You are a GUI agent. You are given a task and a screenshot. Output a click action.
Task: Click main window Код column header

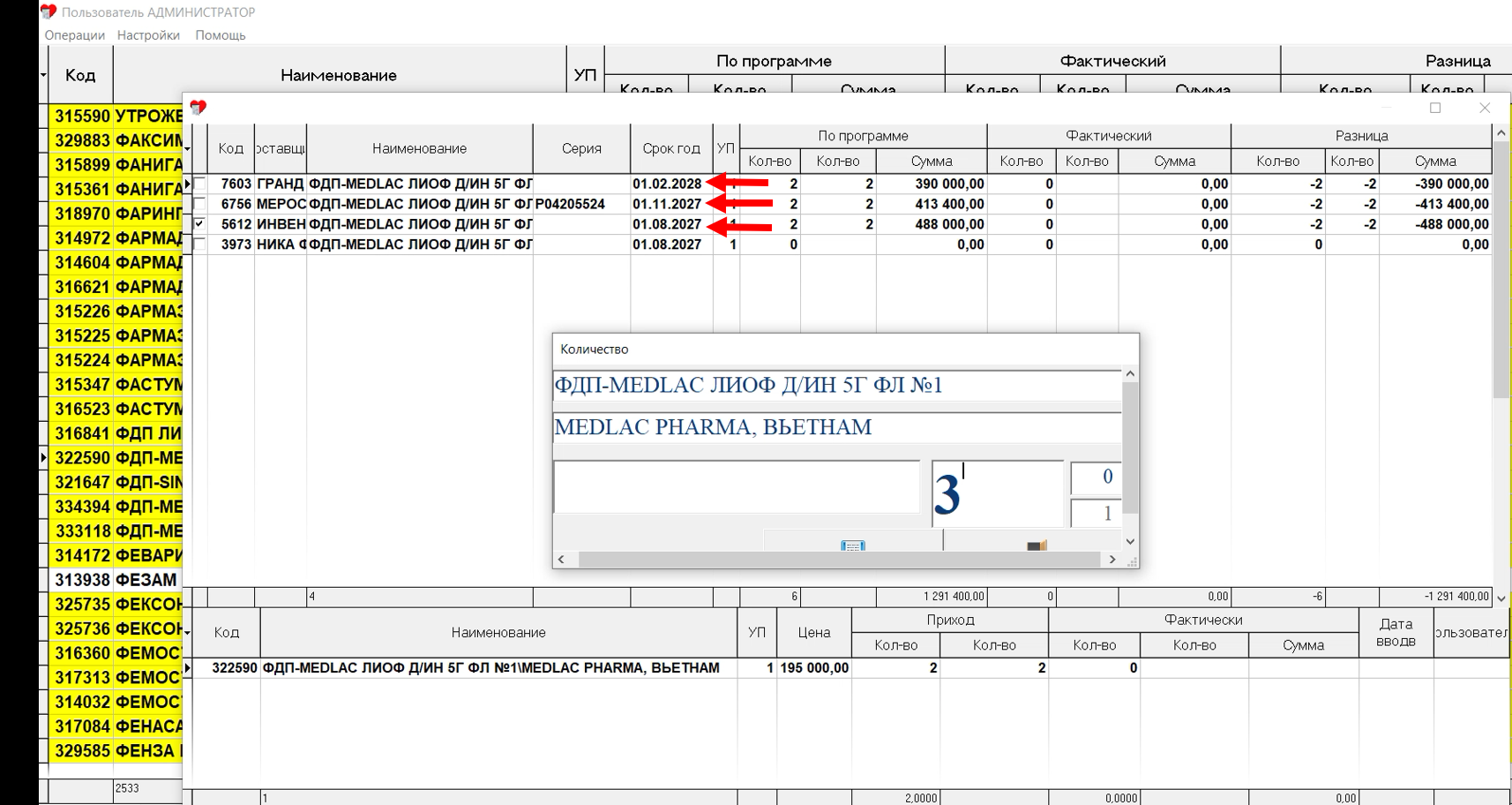80,75
